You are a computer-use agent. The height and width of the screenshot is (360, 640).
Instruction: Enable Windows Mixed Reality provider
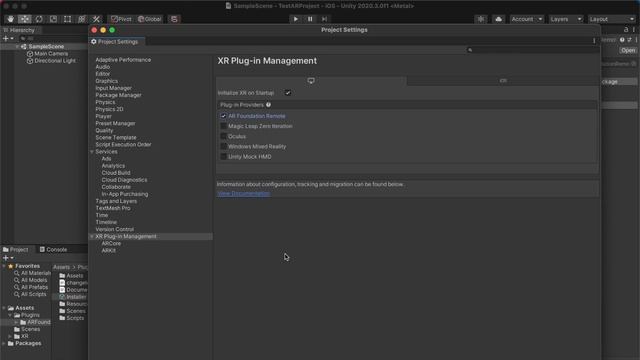pos(223,147)
